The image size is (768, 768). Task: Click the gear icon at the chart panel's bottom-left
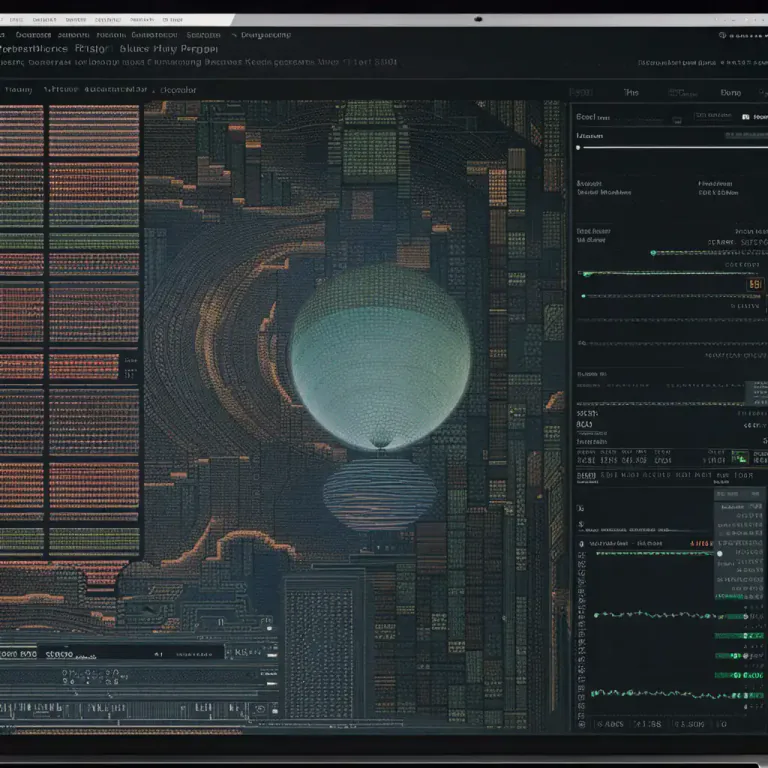pos(581,724)
